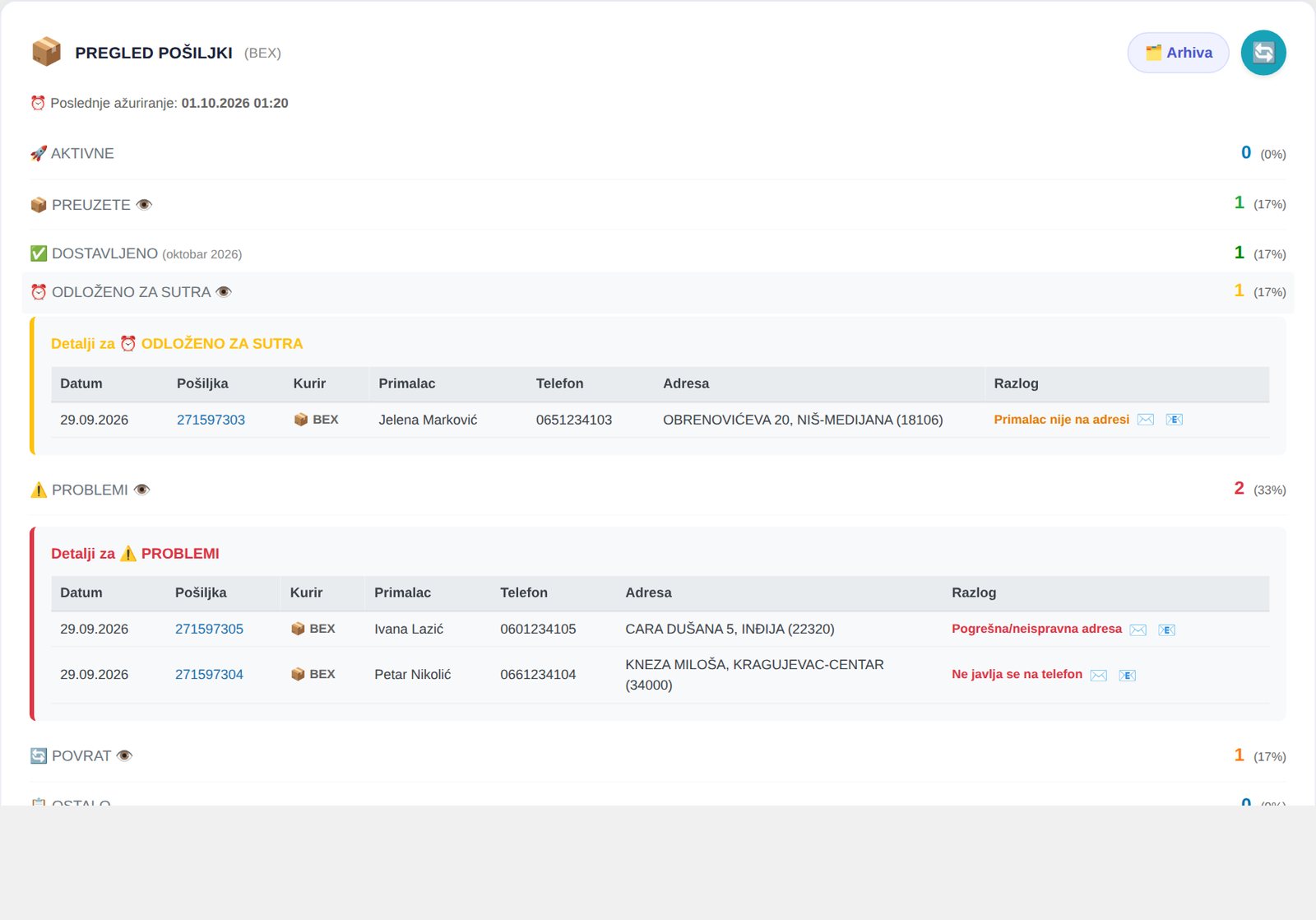Toggle eye icon next to ODLOŽENO ZA SUTRA

click(x=224, y=291)
